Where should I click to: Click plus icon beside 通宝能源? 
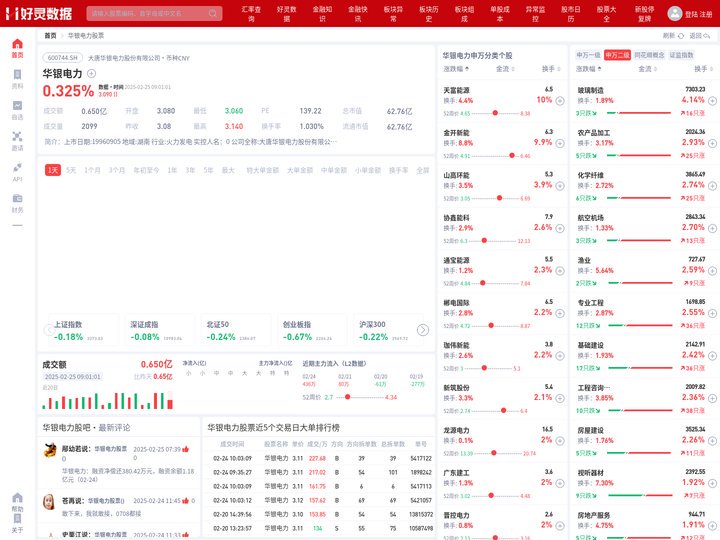coord(560,270)
